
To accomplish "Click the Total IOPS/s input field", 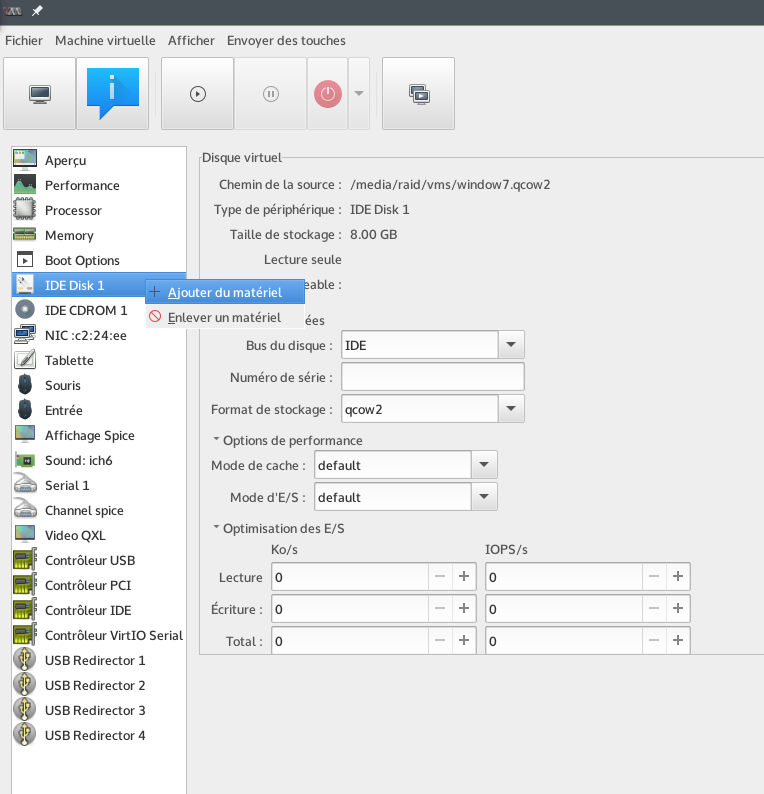I will point(565,641).
